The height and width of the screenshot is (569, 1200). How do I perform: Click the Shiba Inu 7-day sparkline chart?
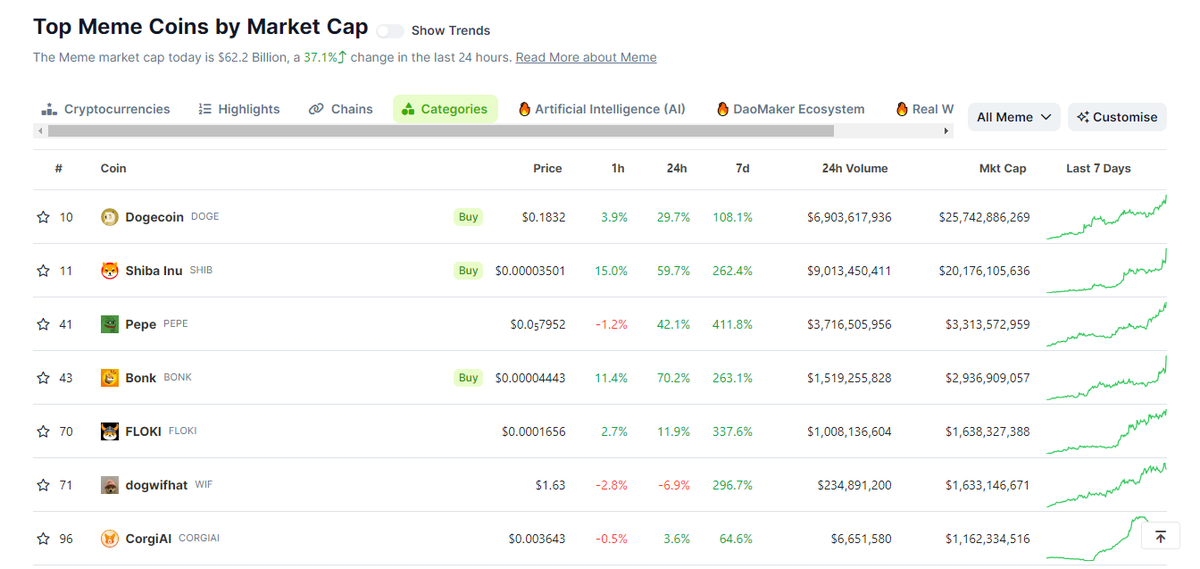tap(1107, 271)
